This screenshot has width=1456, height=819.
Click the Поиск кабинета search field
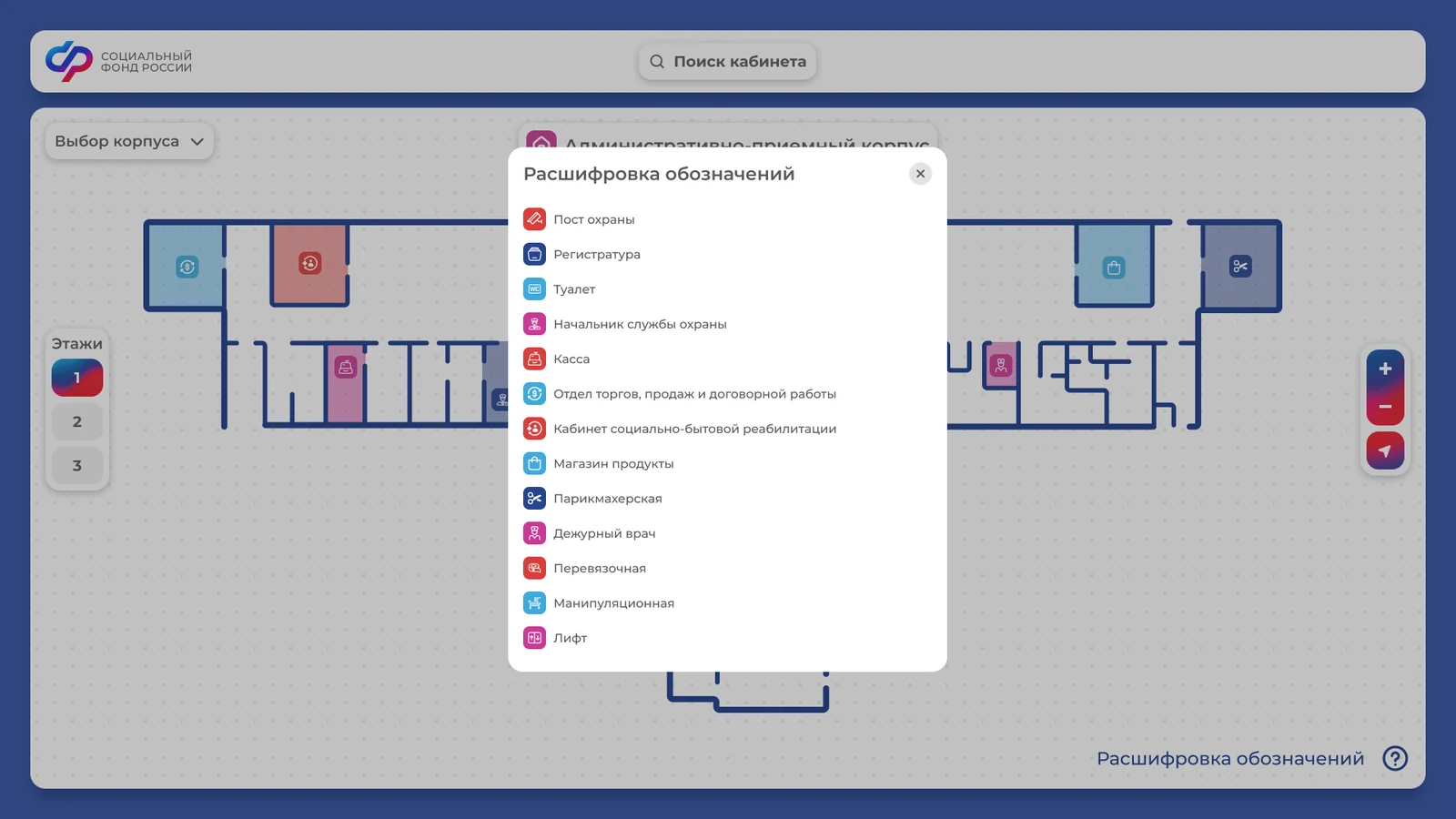coord(728,61)
